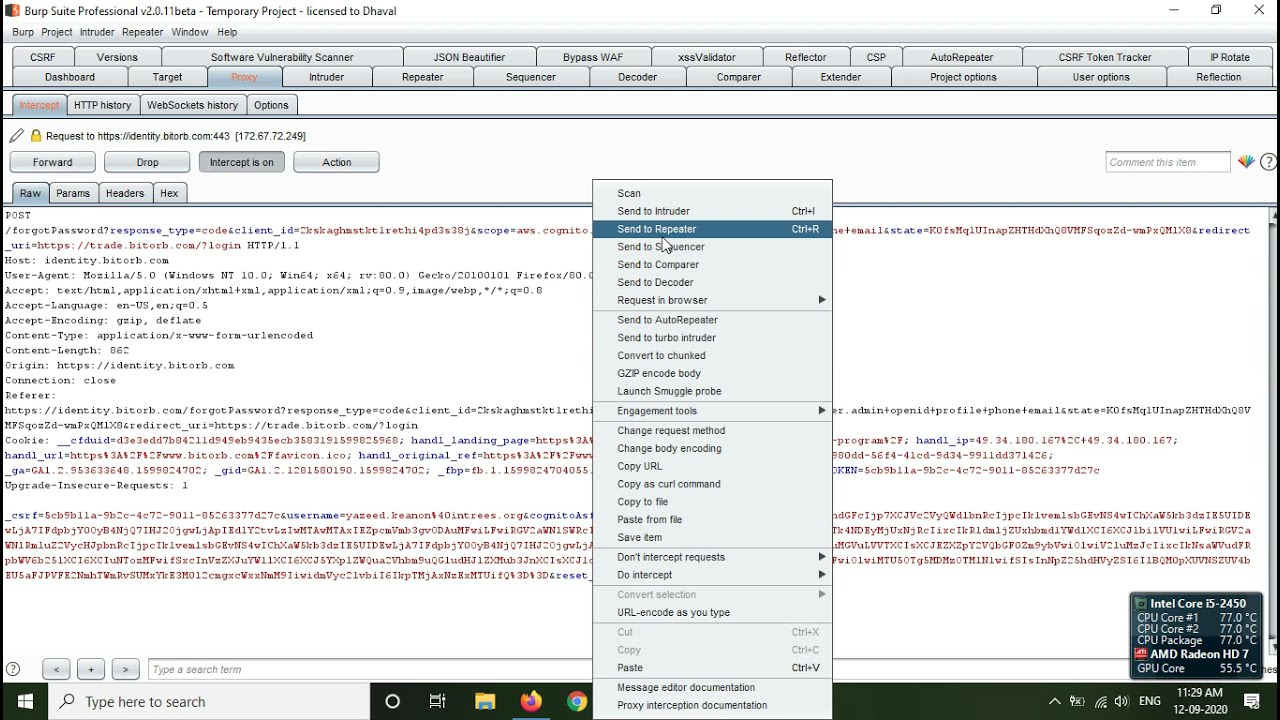Viewport: 1280px width, 720px height.
Task: Click the Comment this item field
Action: coord(1168,162)
